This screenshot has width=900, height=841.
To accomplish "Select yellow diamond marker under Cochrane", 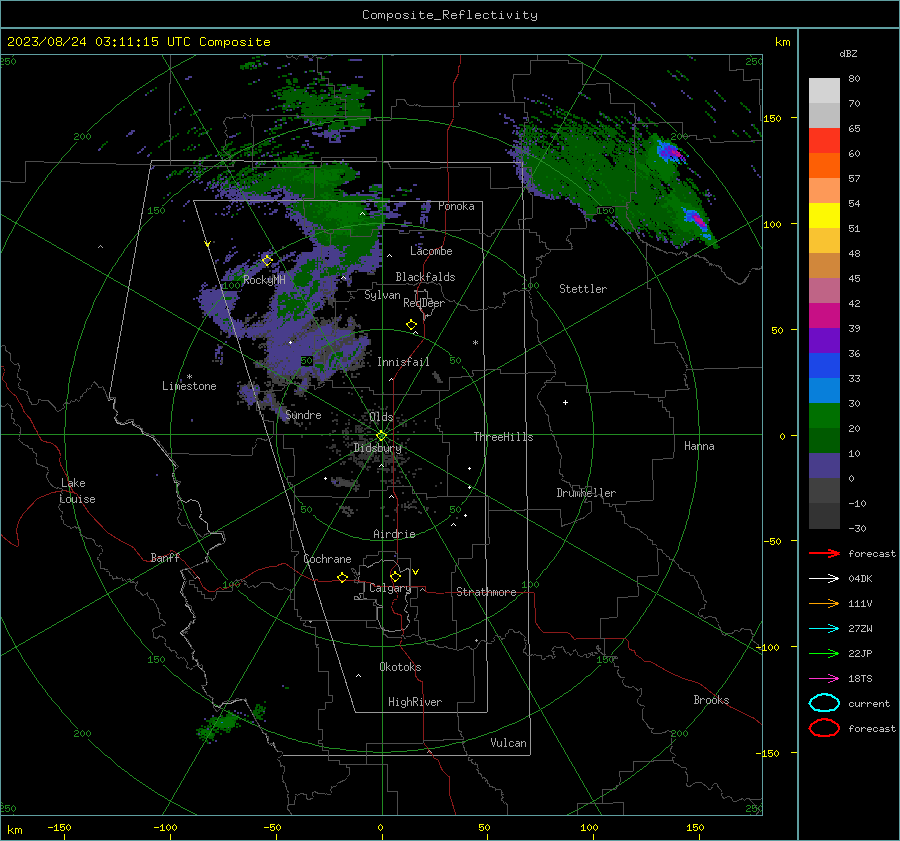I will pyautogui.click(x=343, y=577).
